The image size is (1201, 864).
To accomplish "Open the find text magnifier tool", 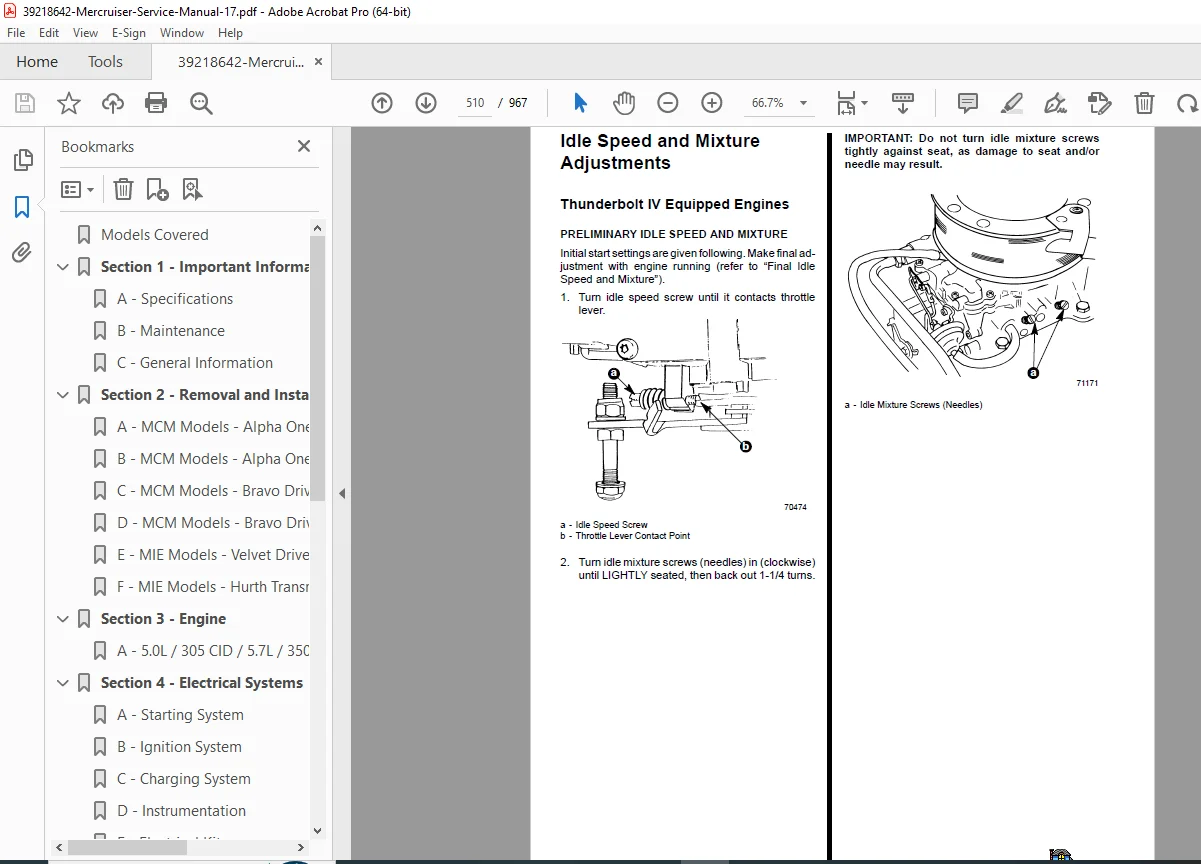I will tap(201, 103).
